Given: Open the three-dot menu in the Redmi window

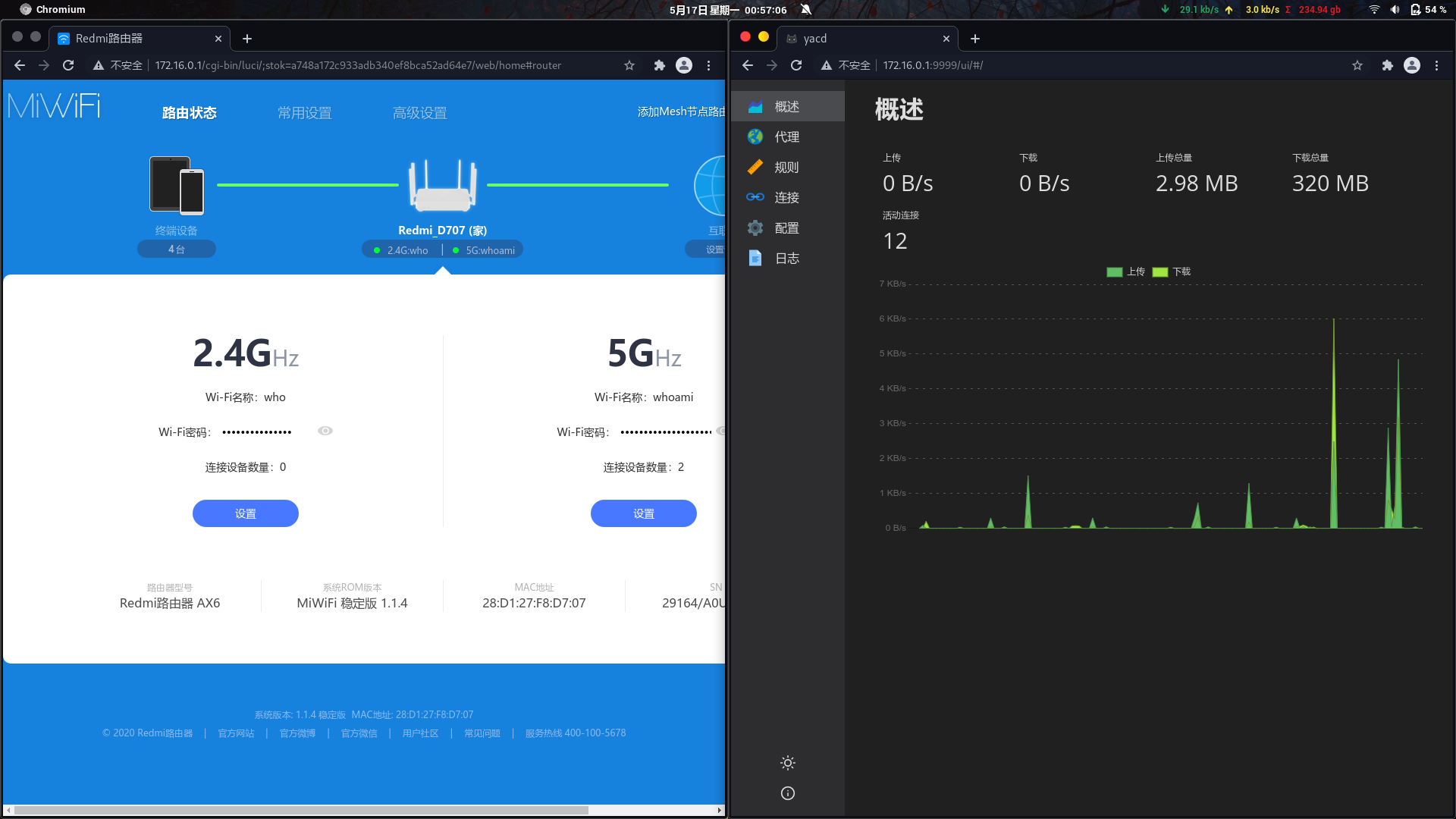Looking at the screenshot, I should click(708, 65).
